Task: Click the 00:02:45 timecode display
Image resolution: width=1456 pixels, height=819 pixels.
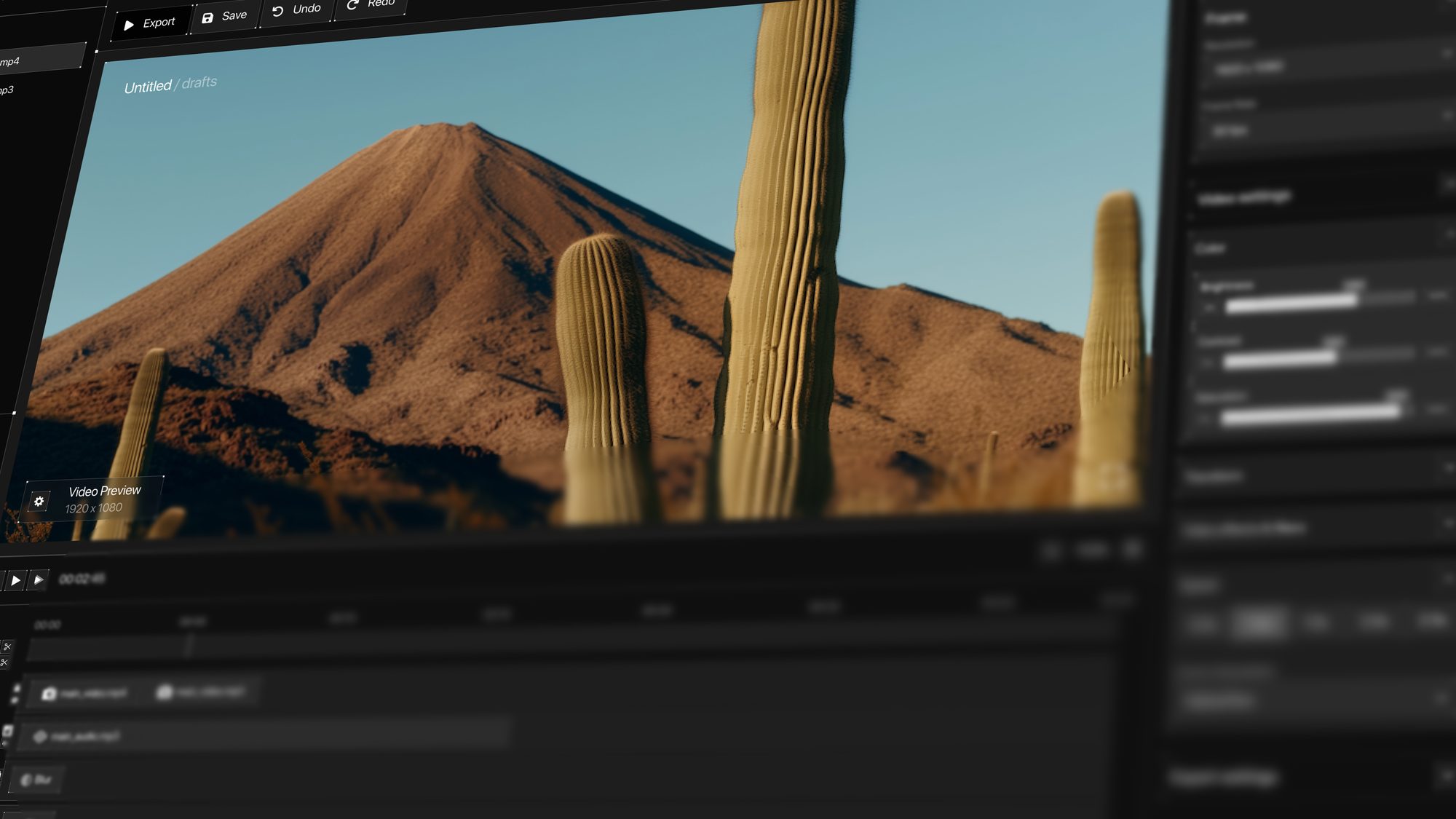Action: point(82,579)
